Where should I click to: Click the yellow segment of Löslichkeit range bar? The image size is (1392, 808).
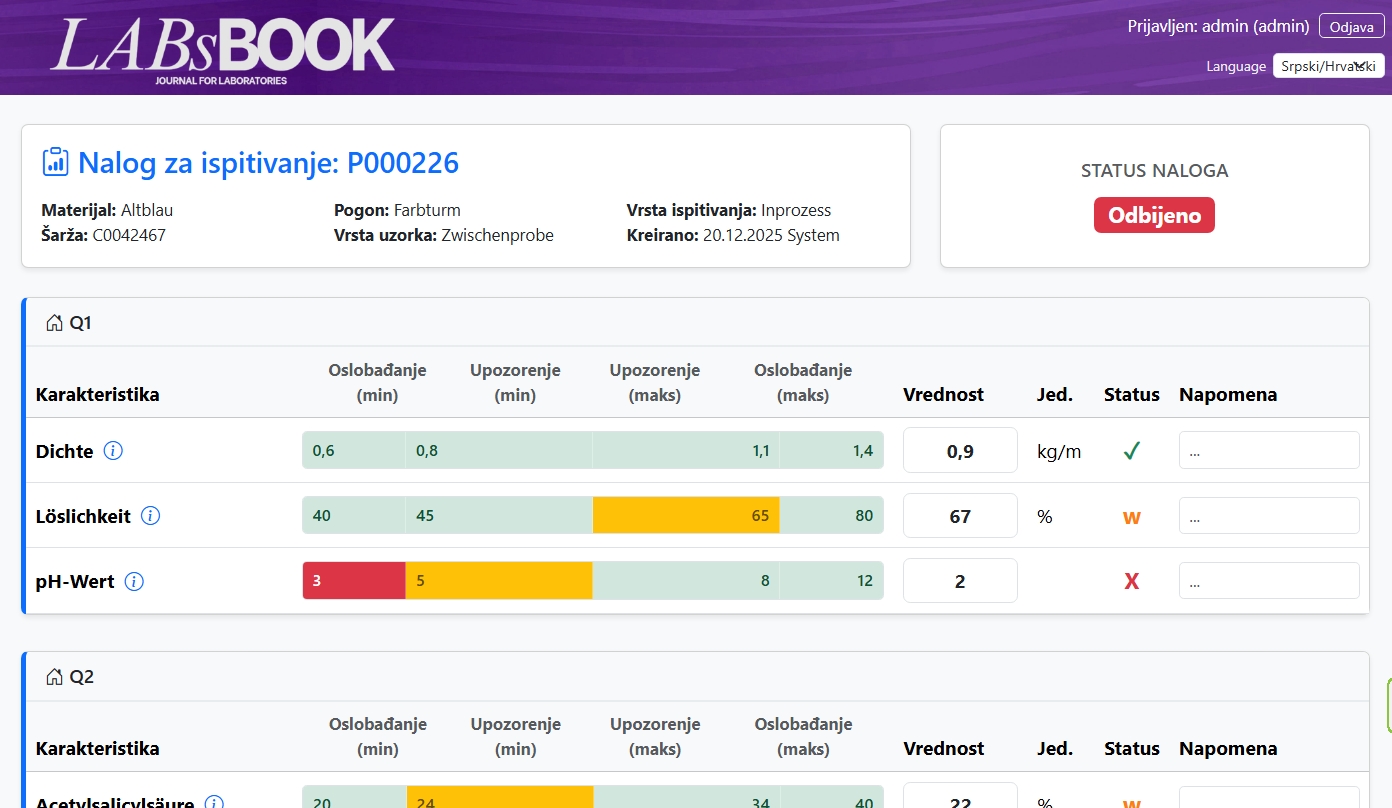point(686,516)
